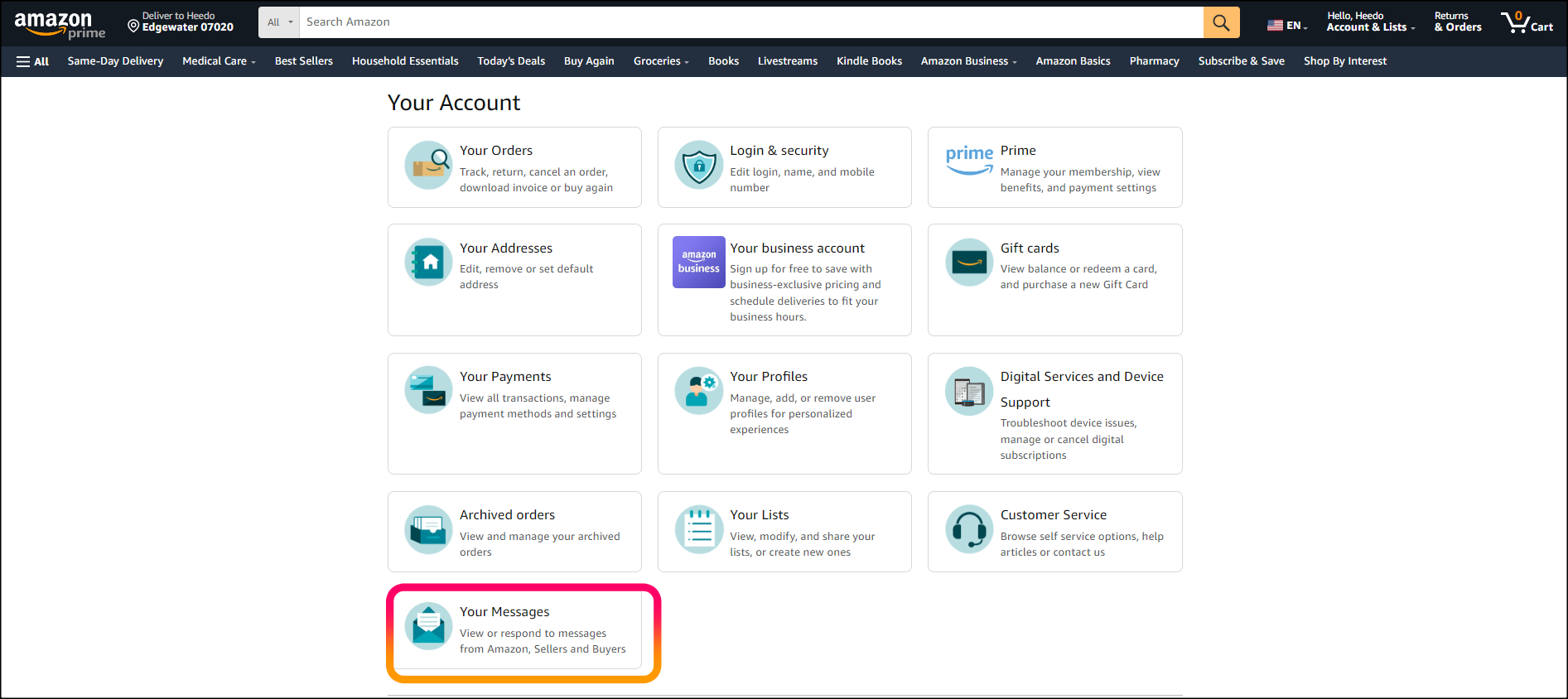This screenshot has height=699, width=1568.
Task: Expand the EN language dropdown
Action: tap(1287, 26)
